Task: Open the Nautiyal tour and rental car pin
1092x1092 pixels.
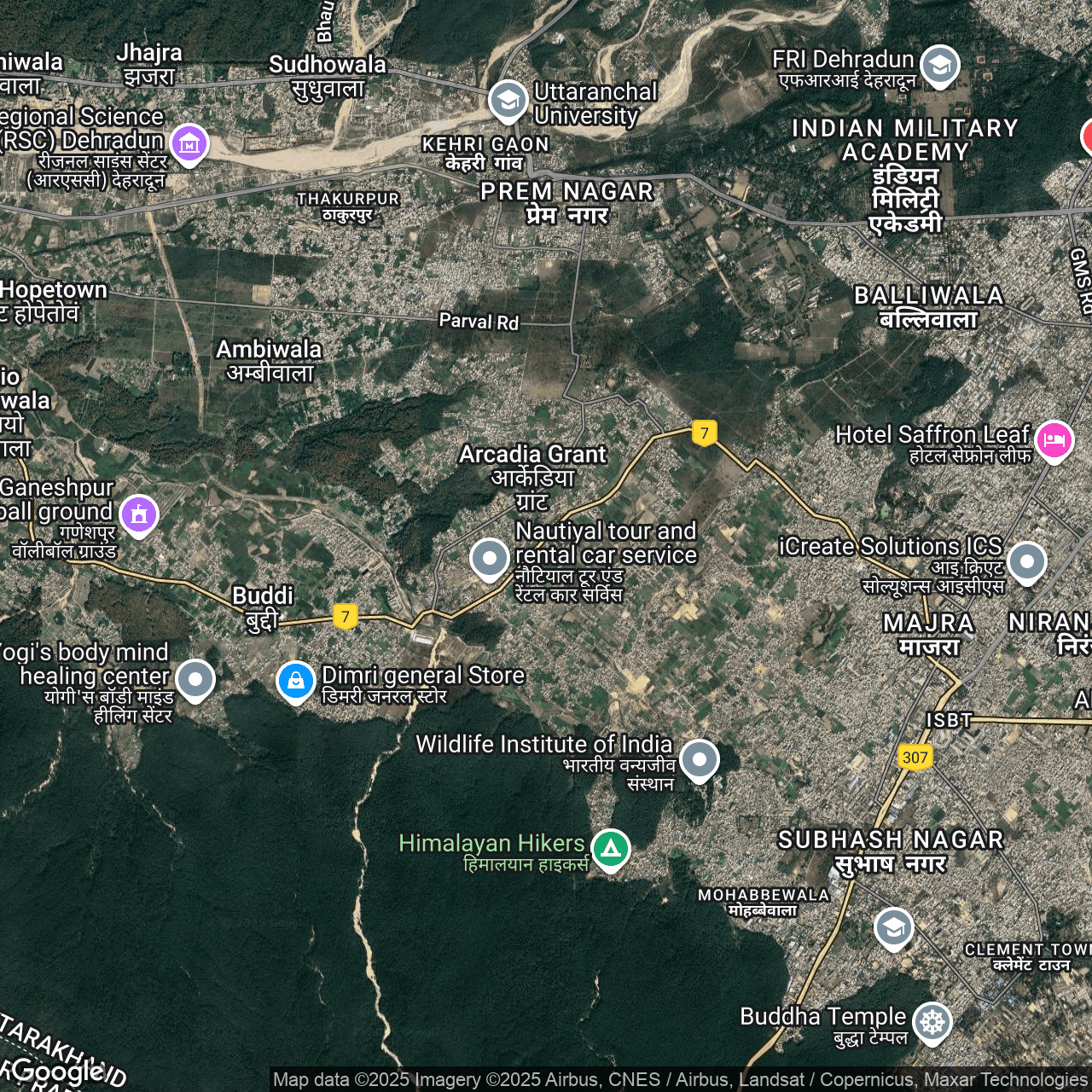Action: pos(490,559)
